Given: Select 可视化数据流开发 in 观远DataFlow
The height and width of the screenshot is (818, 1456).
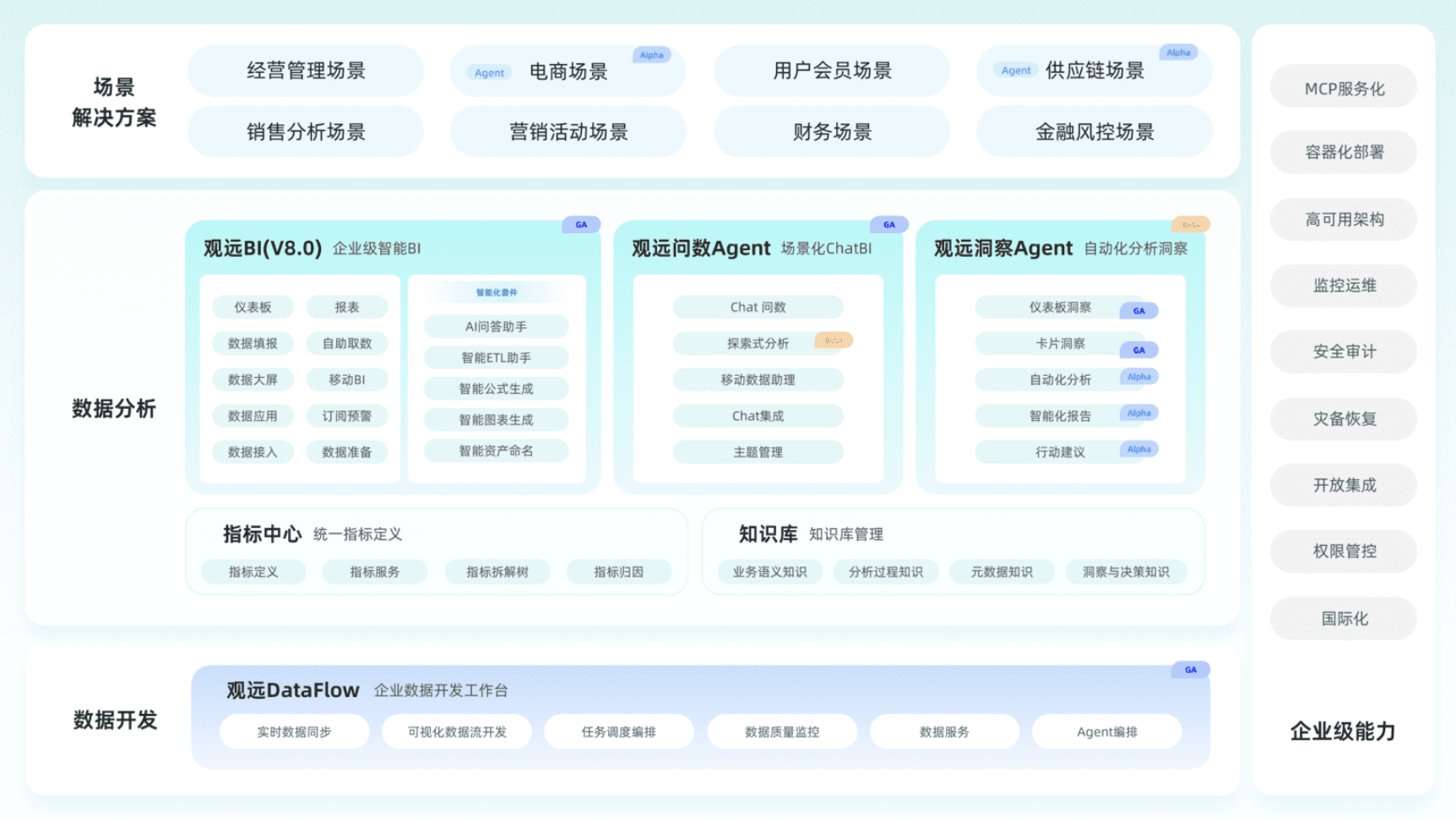Looking at the screenshot, I should [457, 732].
